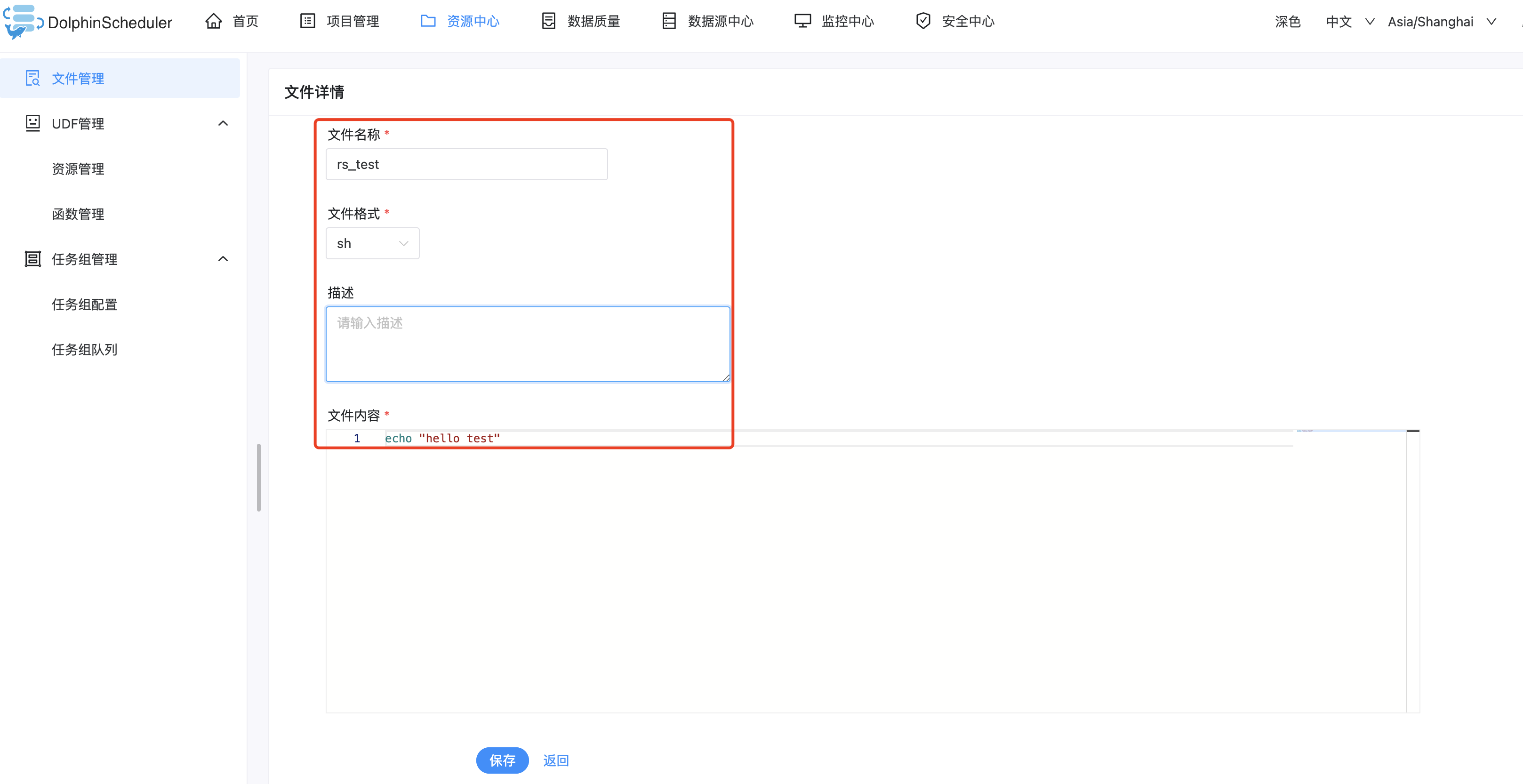Click the 文件管理 sidebar icon

click(32, 78)
